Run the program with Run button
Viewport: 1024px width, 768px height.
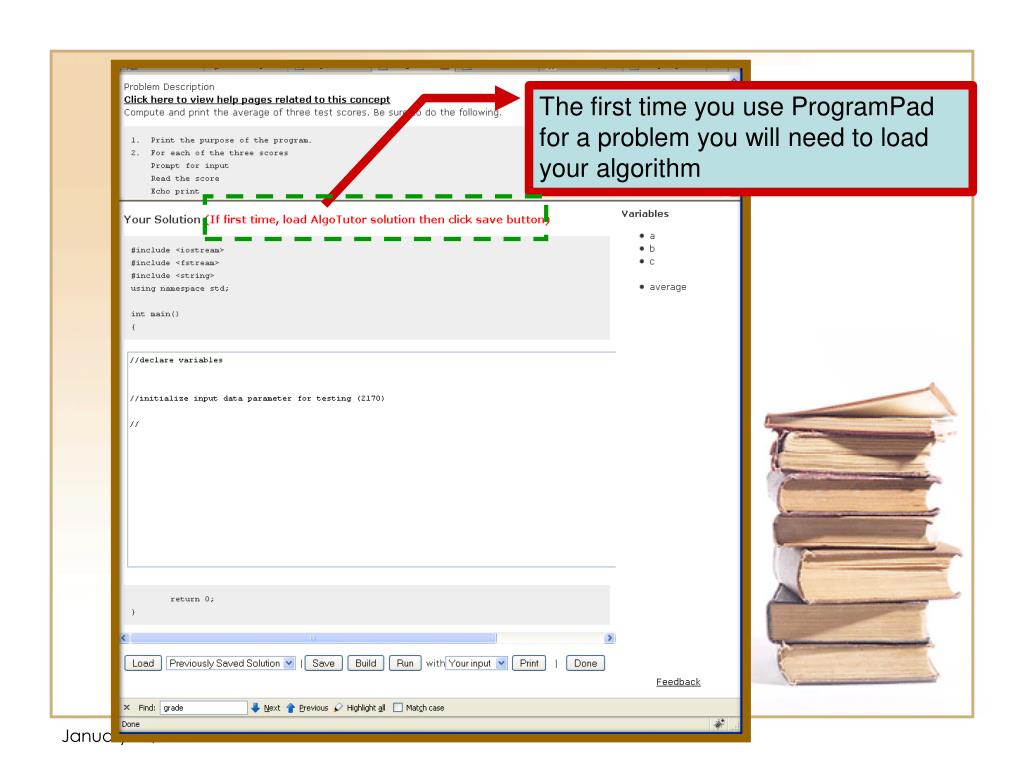pos(405,663)
